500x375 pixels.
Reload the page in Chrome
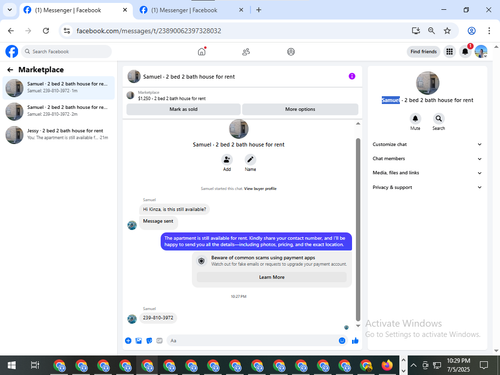coord(46,31)
